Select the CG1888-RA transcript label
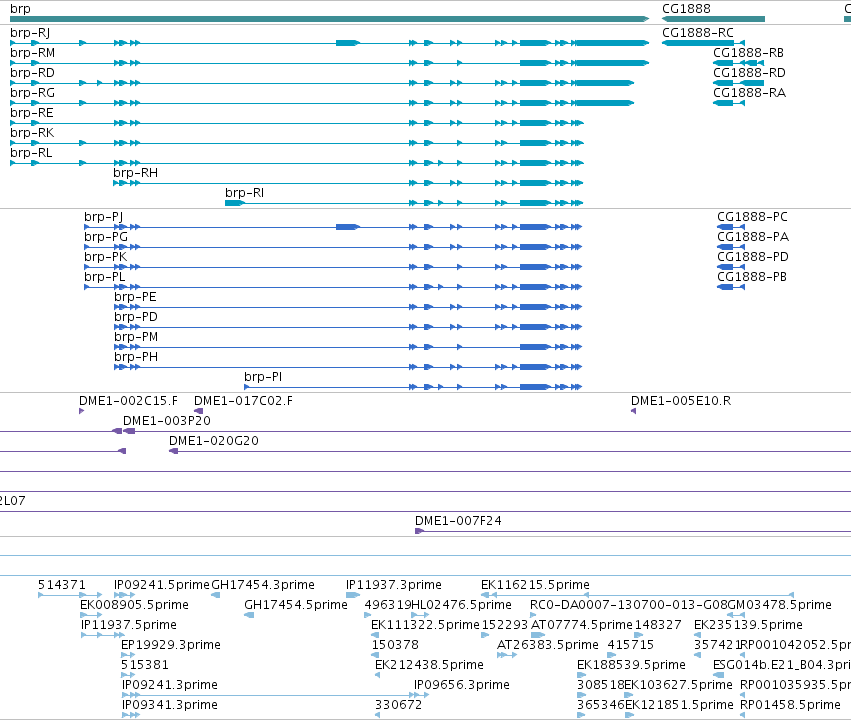The width and height of the screenshot is (851, 720). coord(750,93)
